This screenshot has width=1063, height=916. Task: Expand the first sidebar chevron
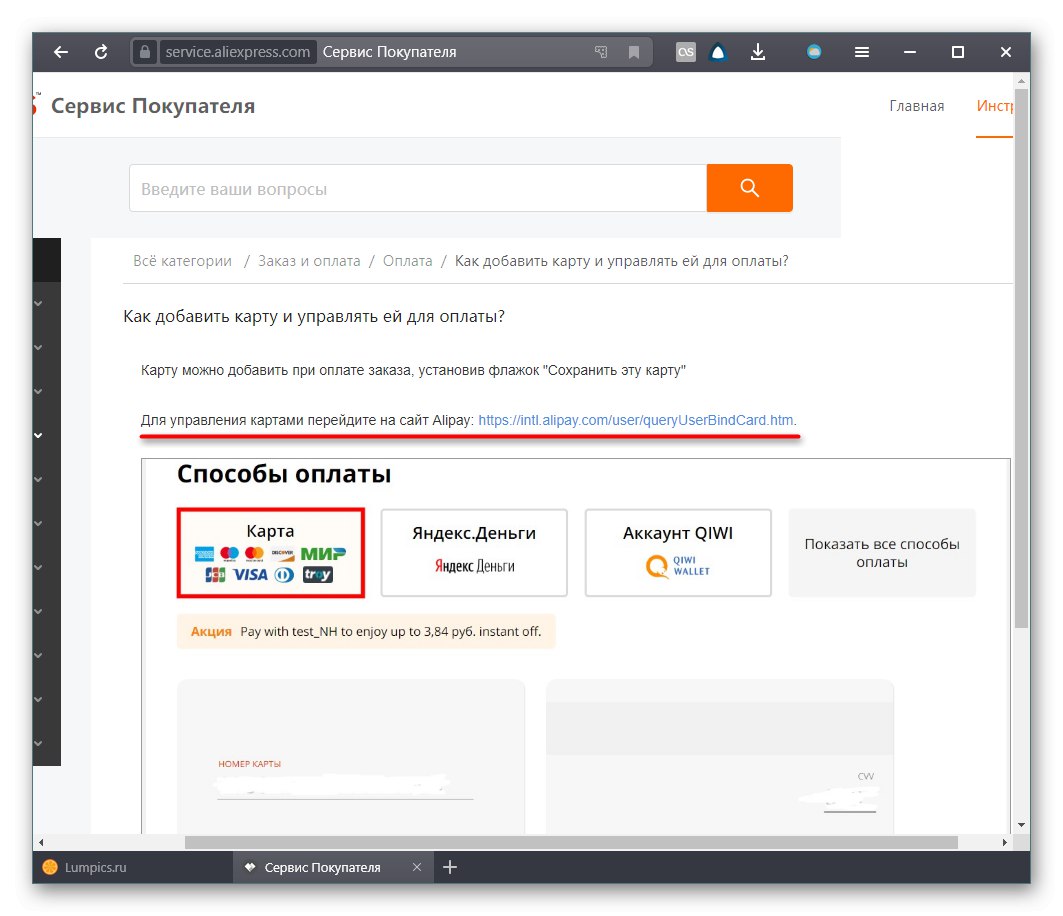click(x=38, y=303)
